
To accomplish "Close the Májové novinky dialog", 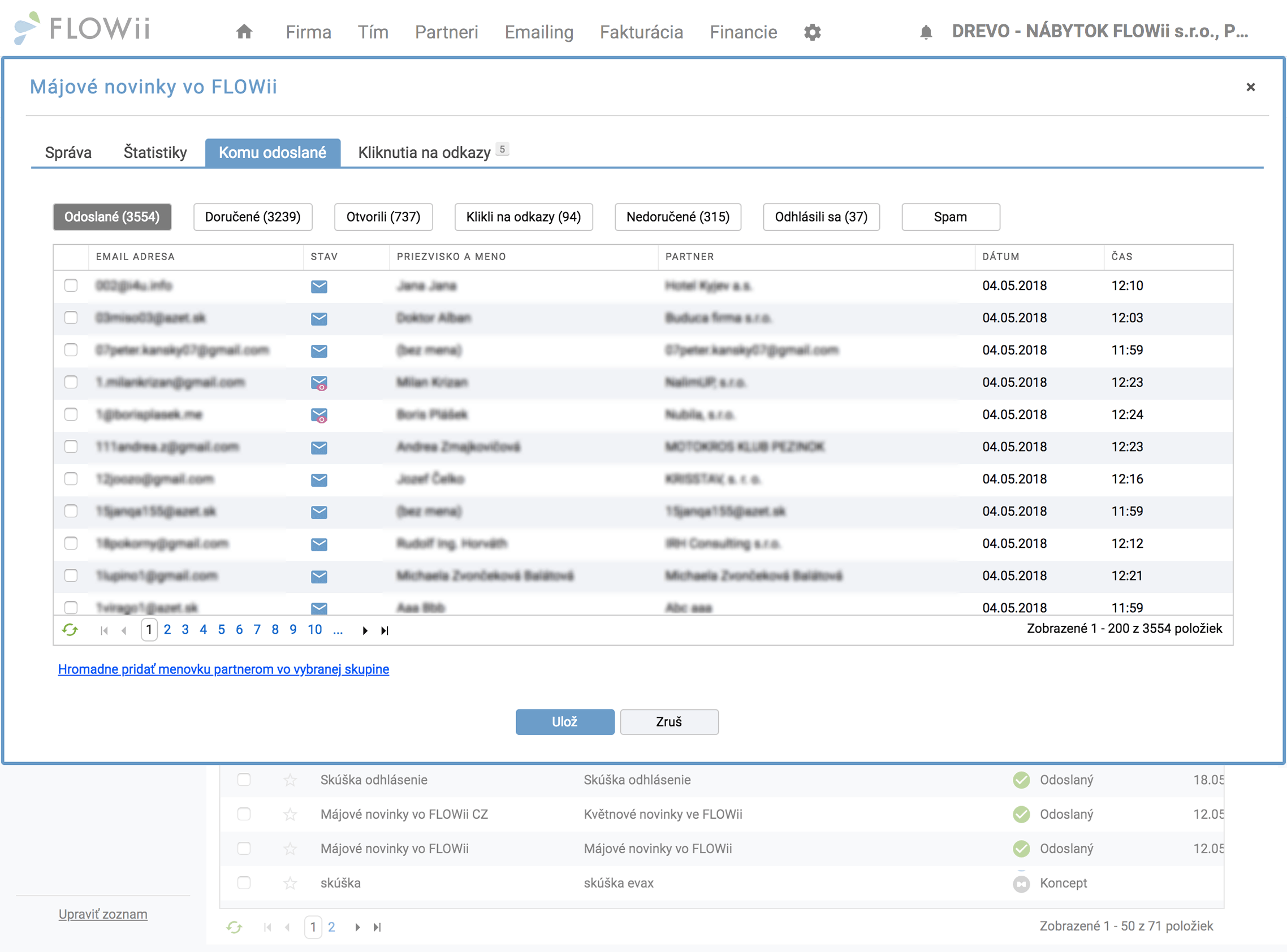I will pos(1250,87).
